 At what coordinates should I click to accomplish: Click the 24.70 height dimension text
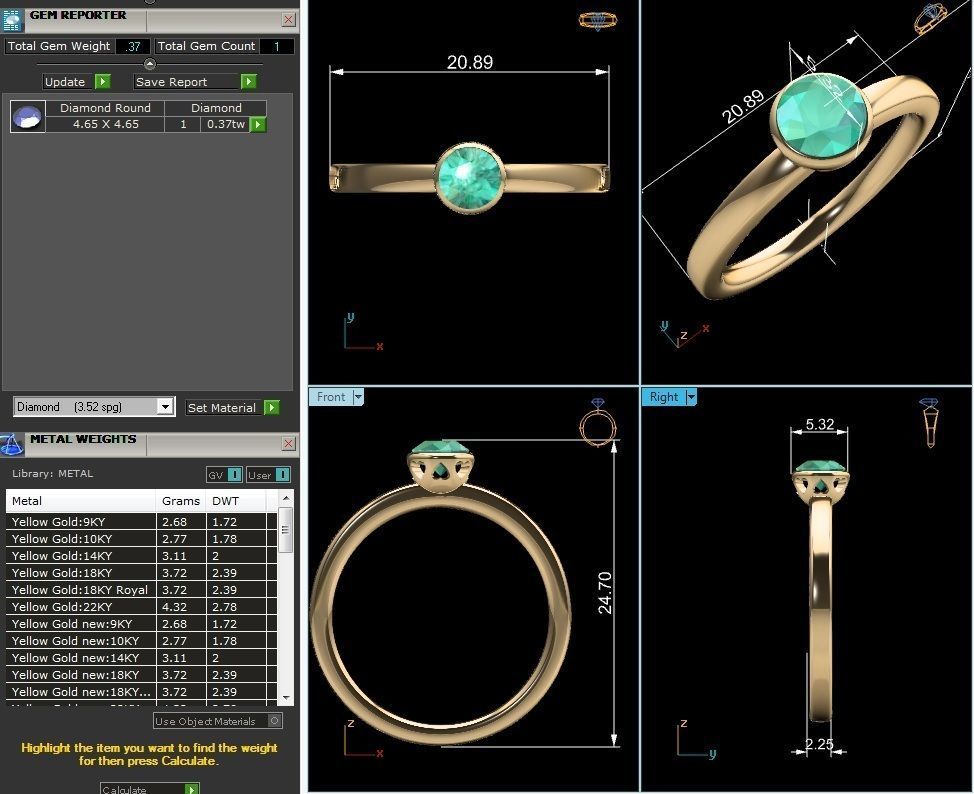pos(605,593)
